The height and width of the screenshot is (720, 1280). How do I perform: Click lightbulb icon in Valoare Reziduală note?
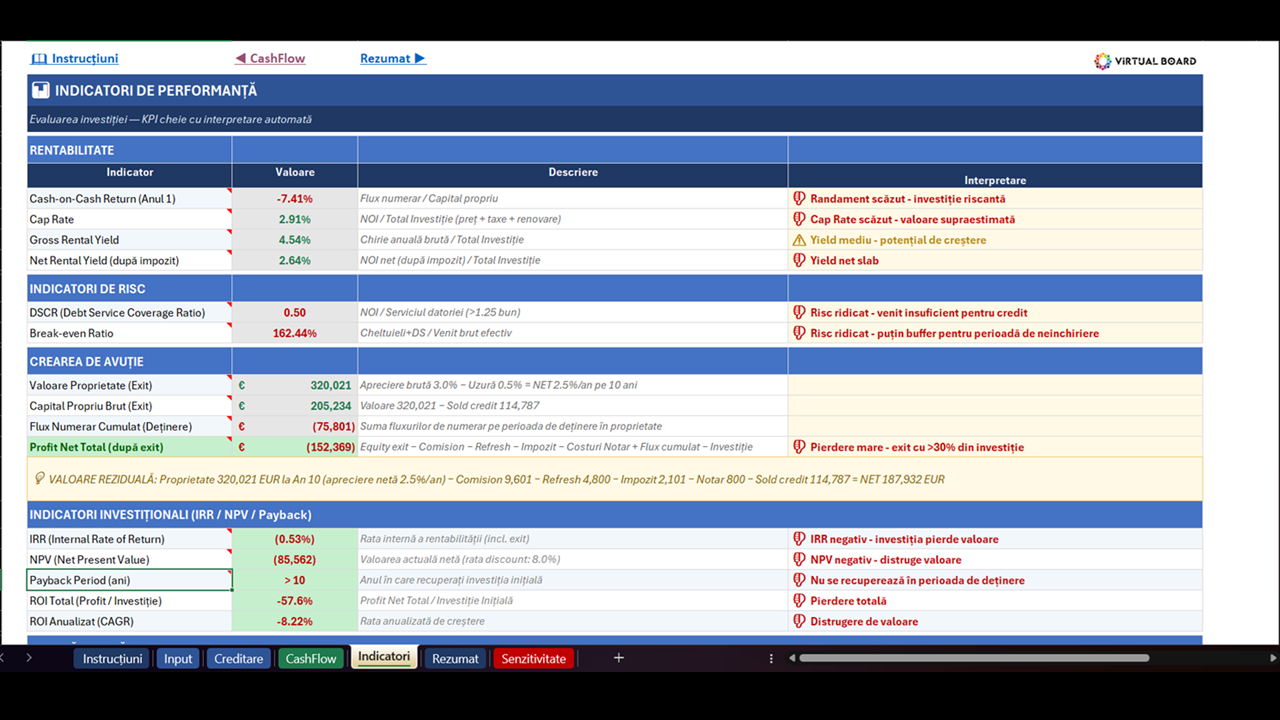(x=40, y=479)
